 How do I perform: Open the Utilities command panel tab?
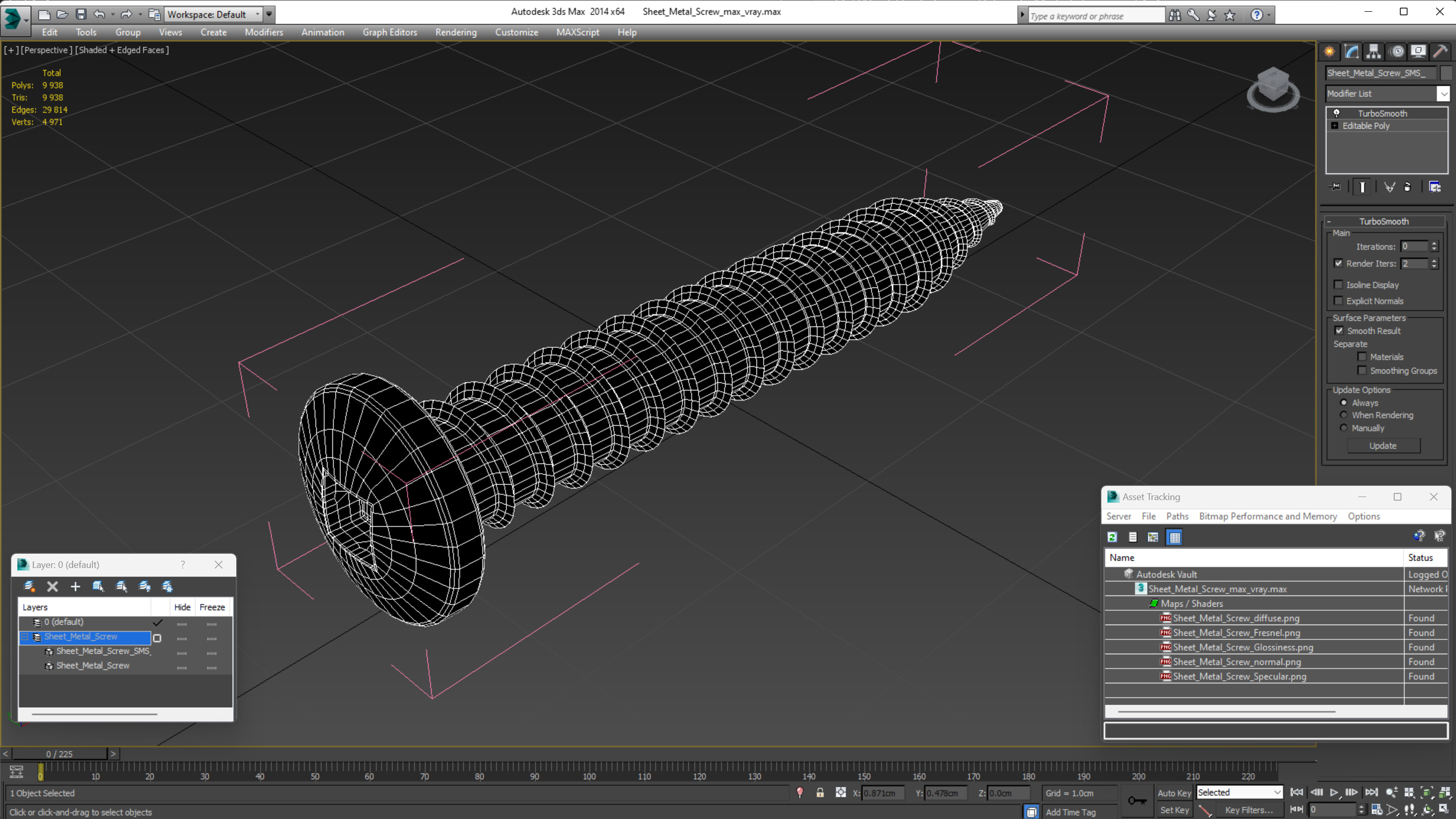click(1440, 52)
